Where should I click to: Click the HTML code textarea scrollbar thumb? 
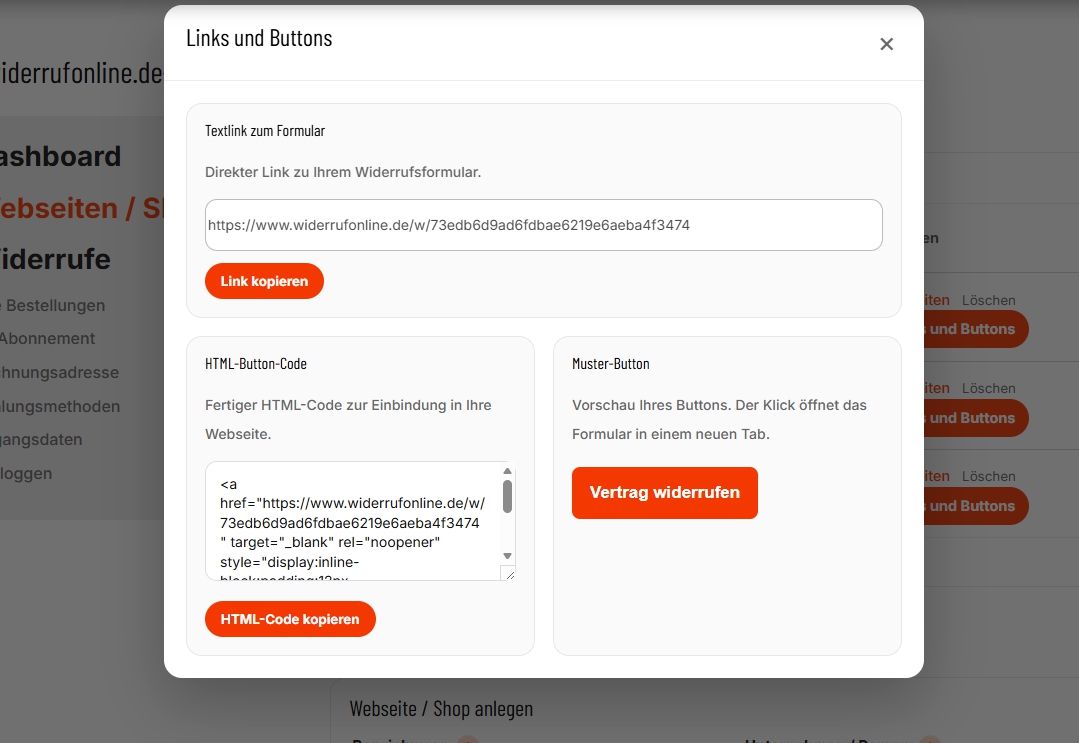coord(507,496)
